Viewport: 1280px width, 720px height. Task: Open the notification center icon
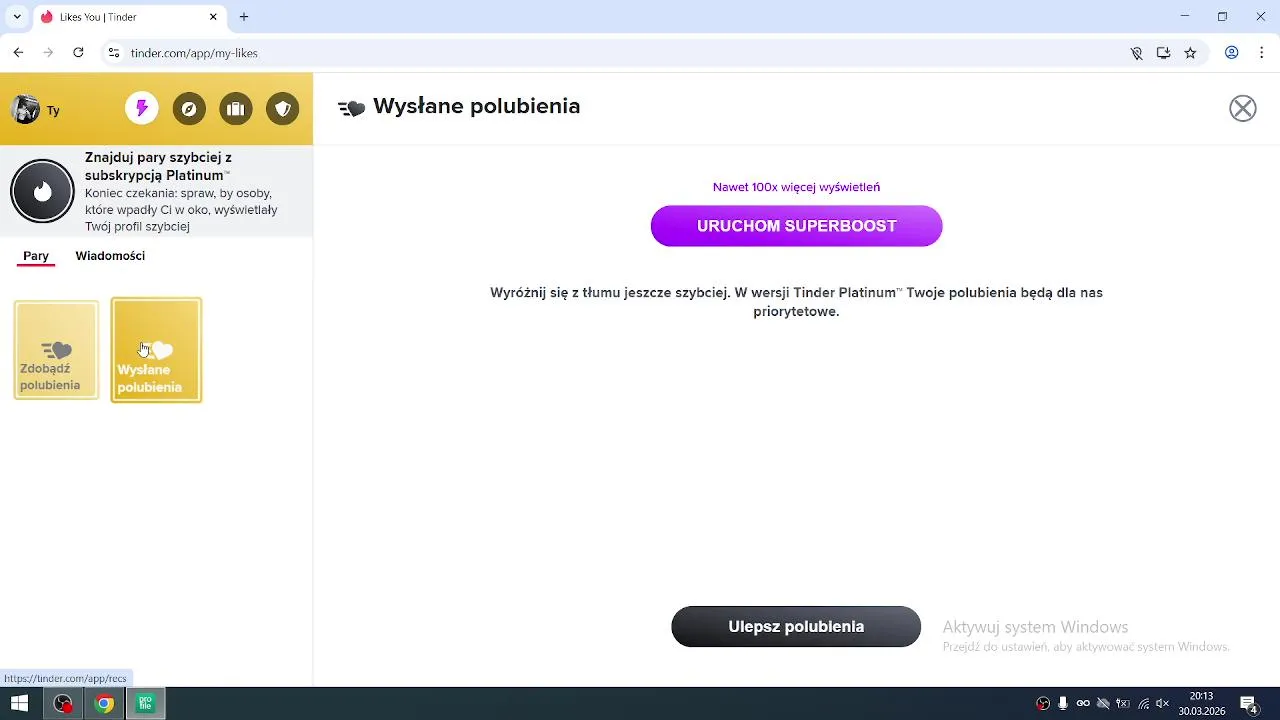1248,704
